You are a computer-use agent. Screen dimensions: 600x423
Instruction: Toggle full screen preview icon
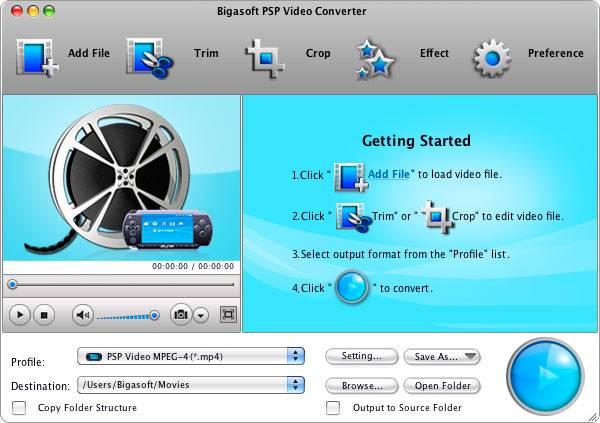coord(228,315)
